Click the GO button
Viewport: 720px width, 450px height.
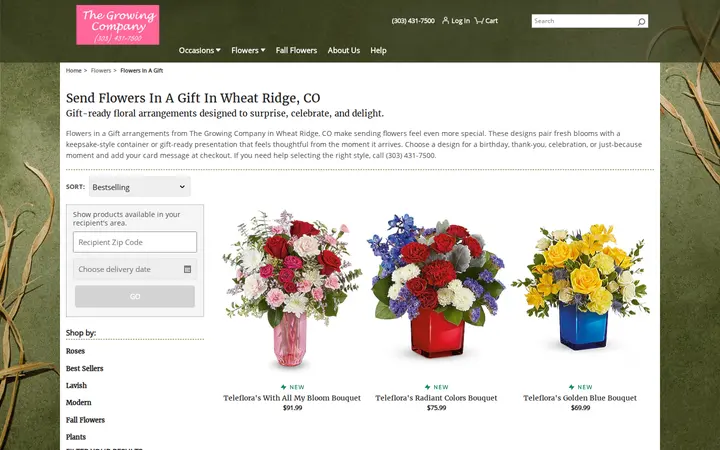(x=135, y=297)
